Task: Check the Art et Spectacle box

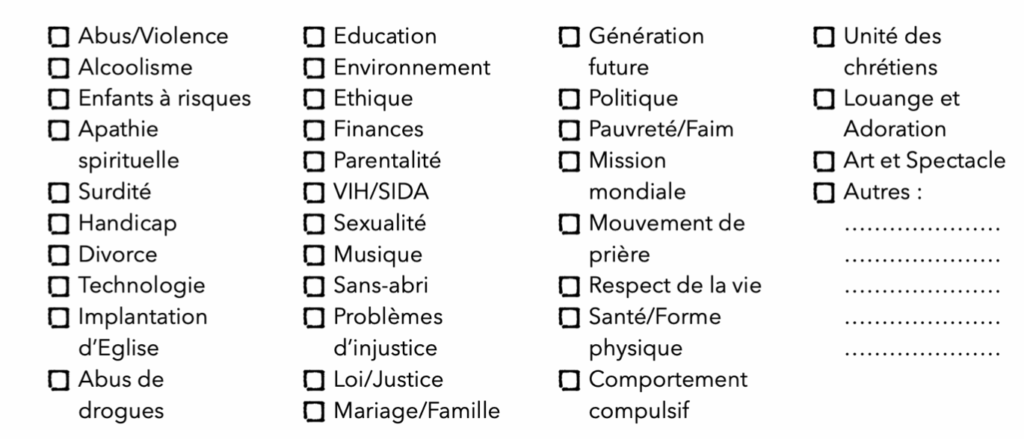Action: point(824,161)
